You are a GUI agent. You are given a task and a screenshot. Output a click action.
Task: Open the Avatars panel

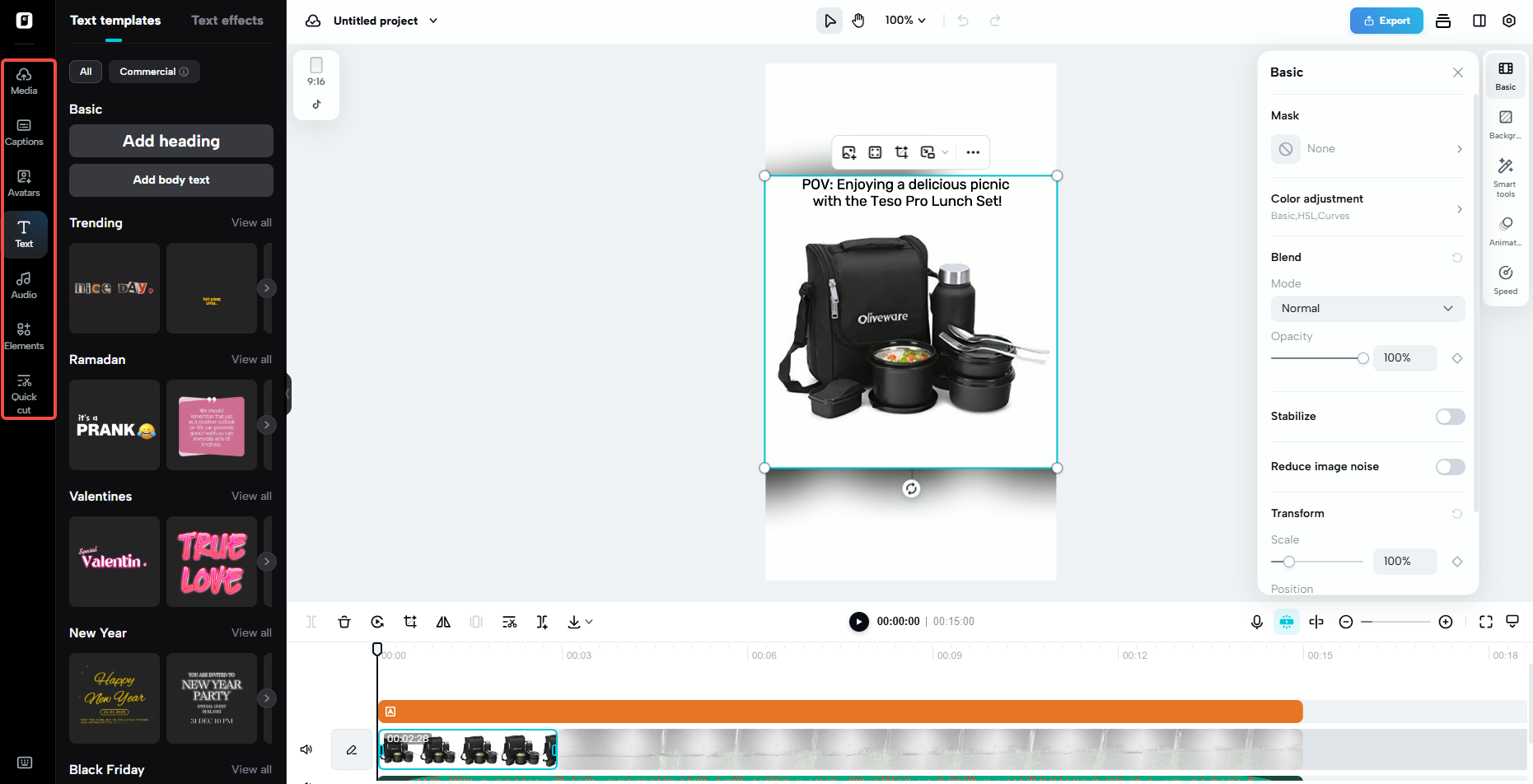point(24,184)
